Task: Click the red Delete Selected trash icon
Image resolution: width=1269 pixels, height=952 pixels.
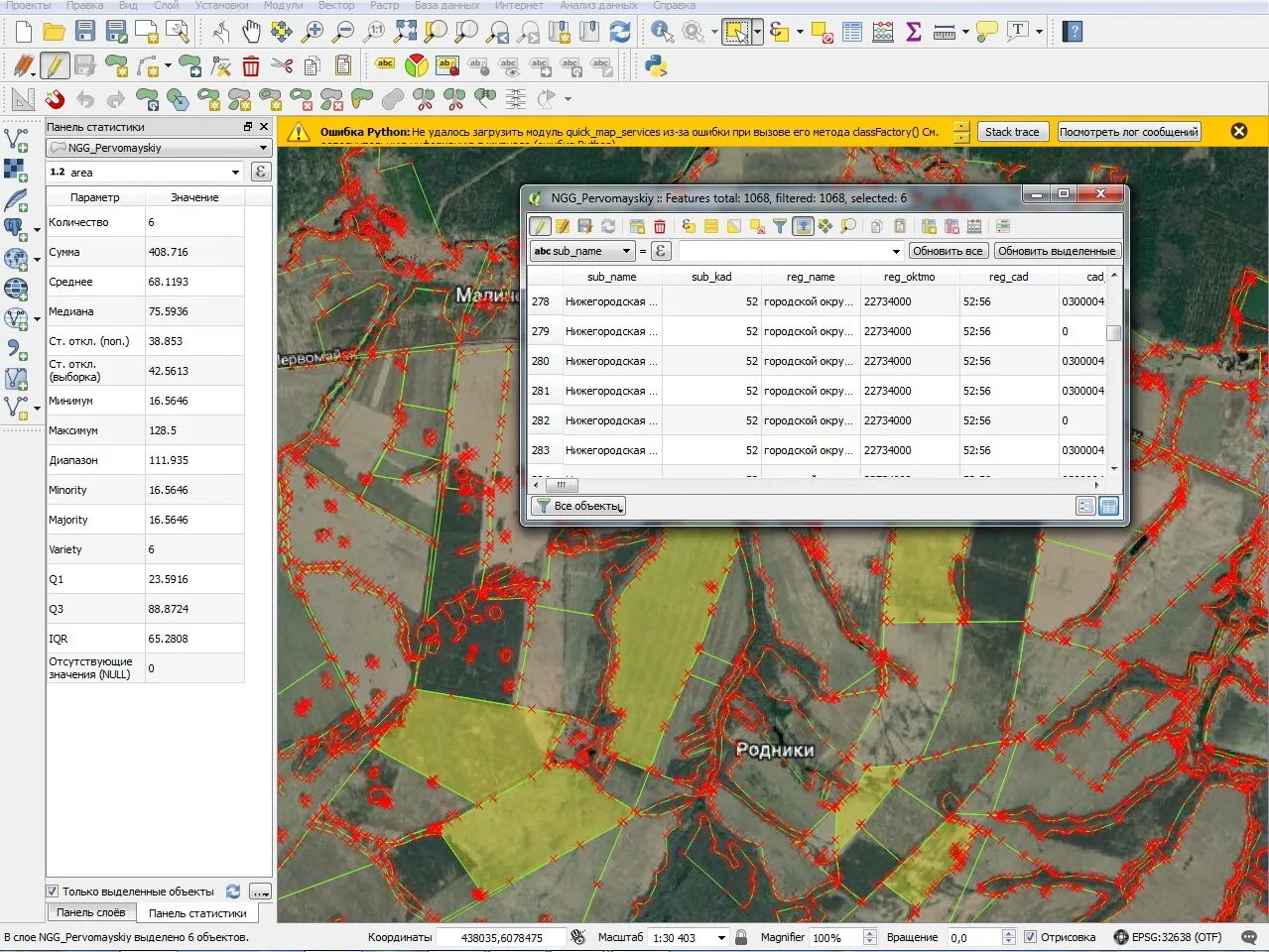Action: tap(251, 66)
